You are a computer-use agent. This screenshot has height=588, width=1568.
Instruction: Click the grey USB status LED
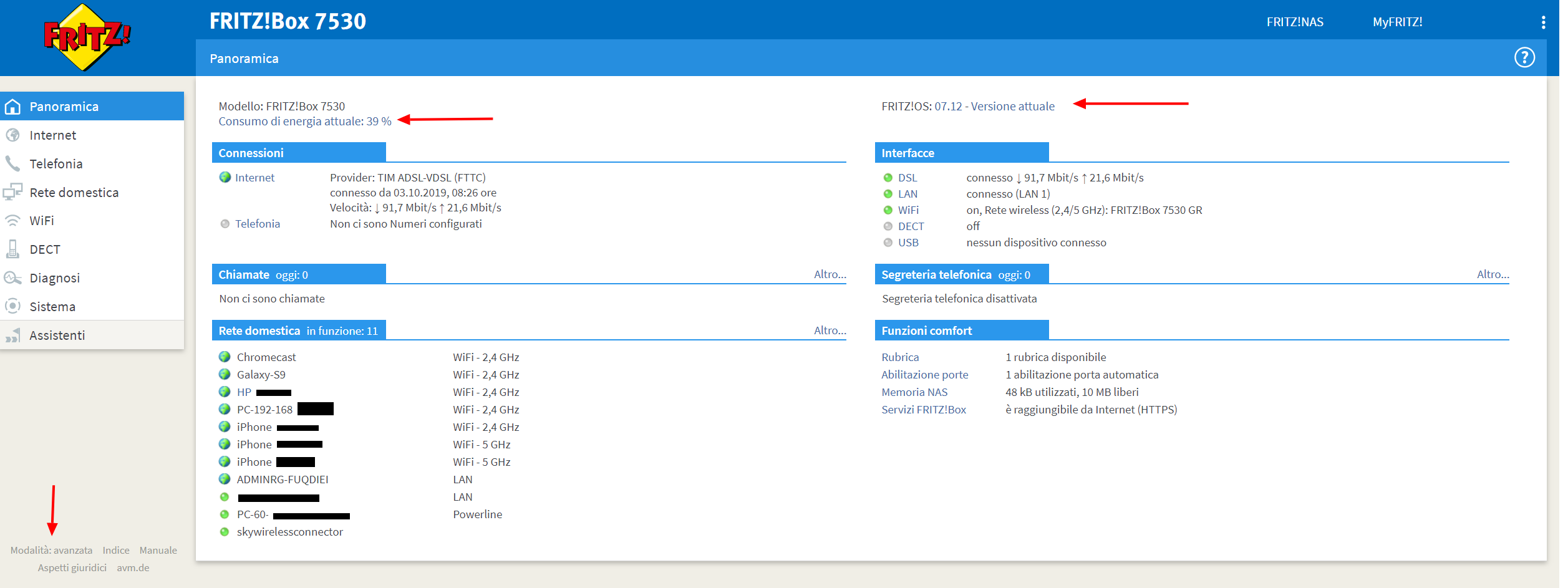click(x=888, y=243)
